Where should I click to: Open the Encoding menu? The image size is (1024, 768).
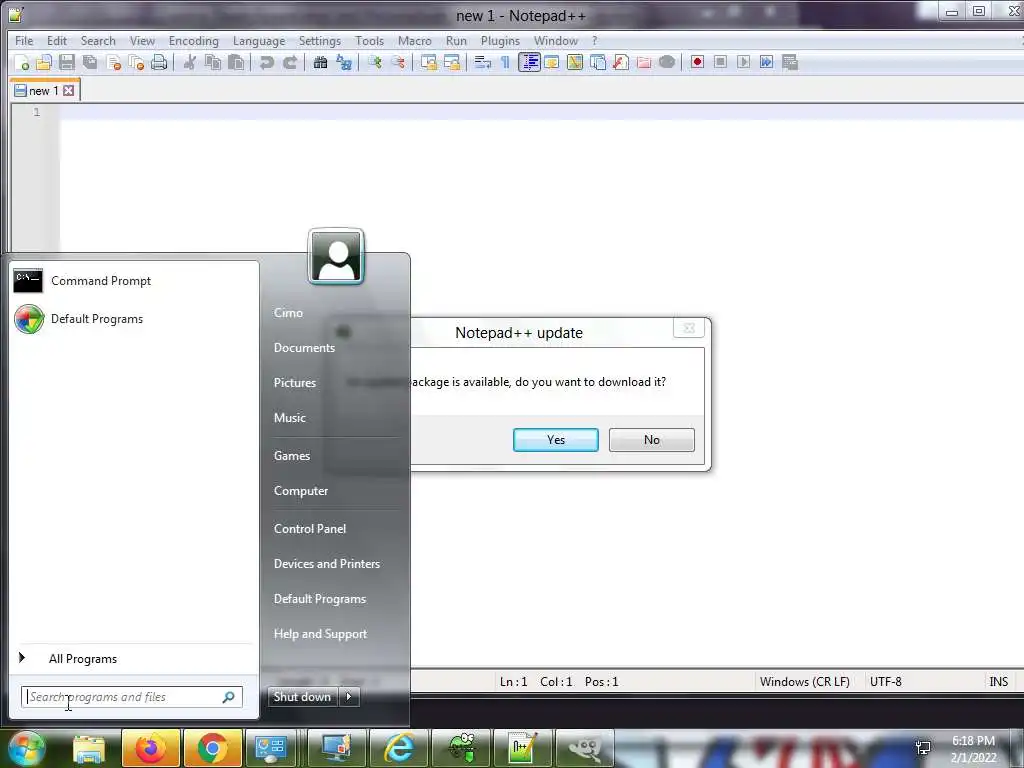(193, 40)
